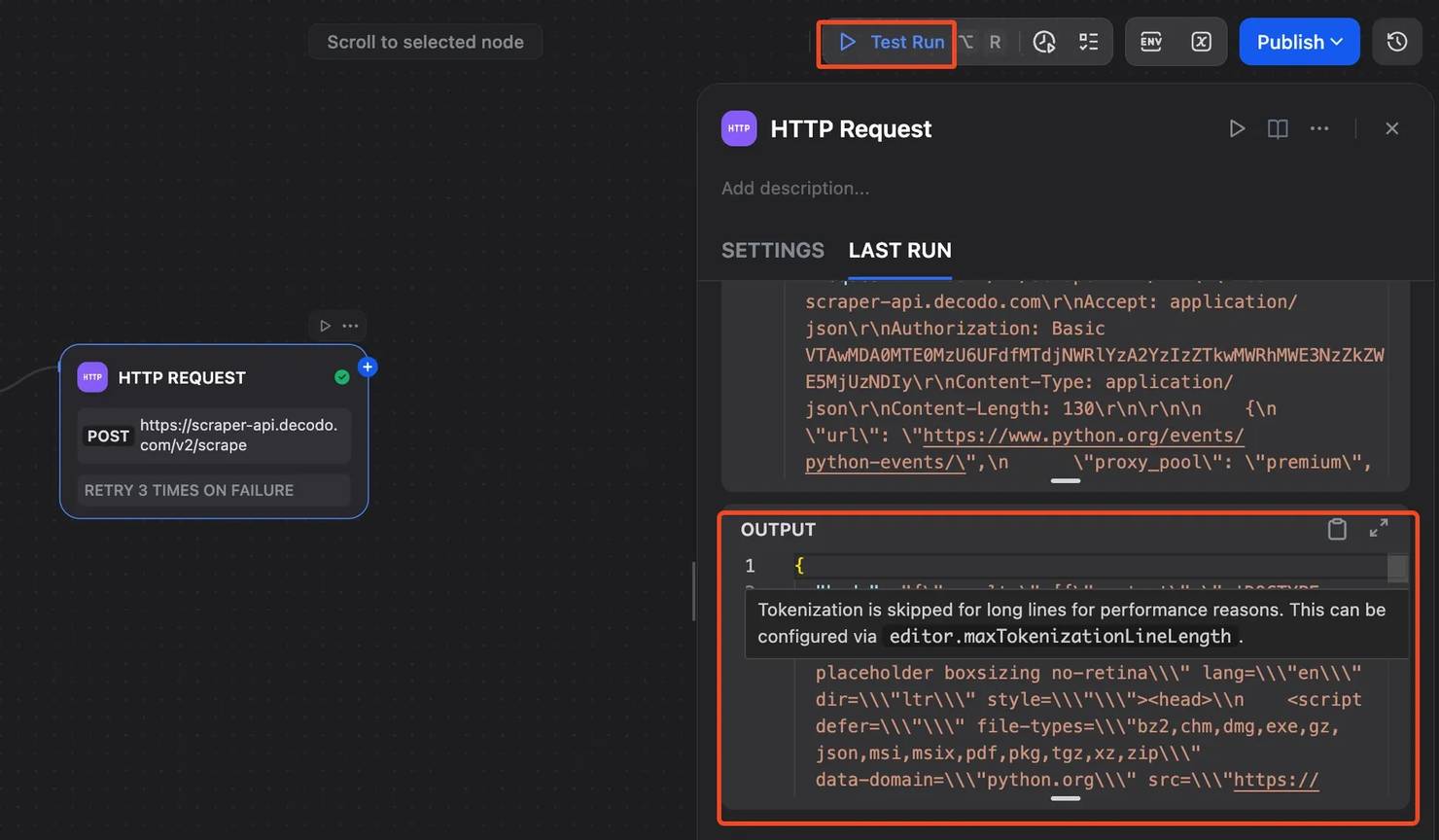
Task: Select the HTTP REQUEST node on canvas
Action: (214, 432)
